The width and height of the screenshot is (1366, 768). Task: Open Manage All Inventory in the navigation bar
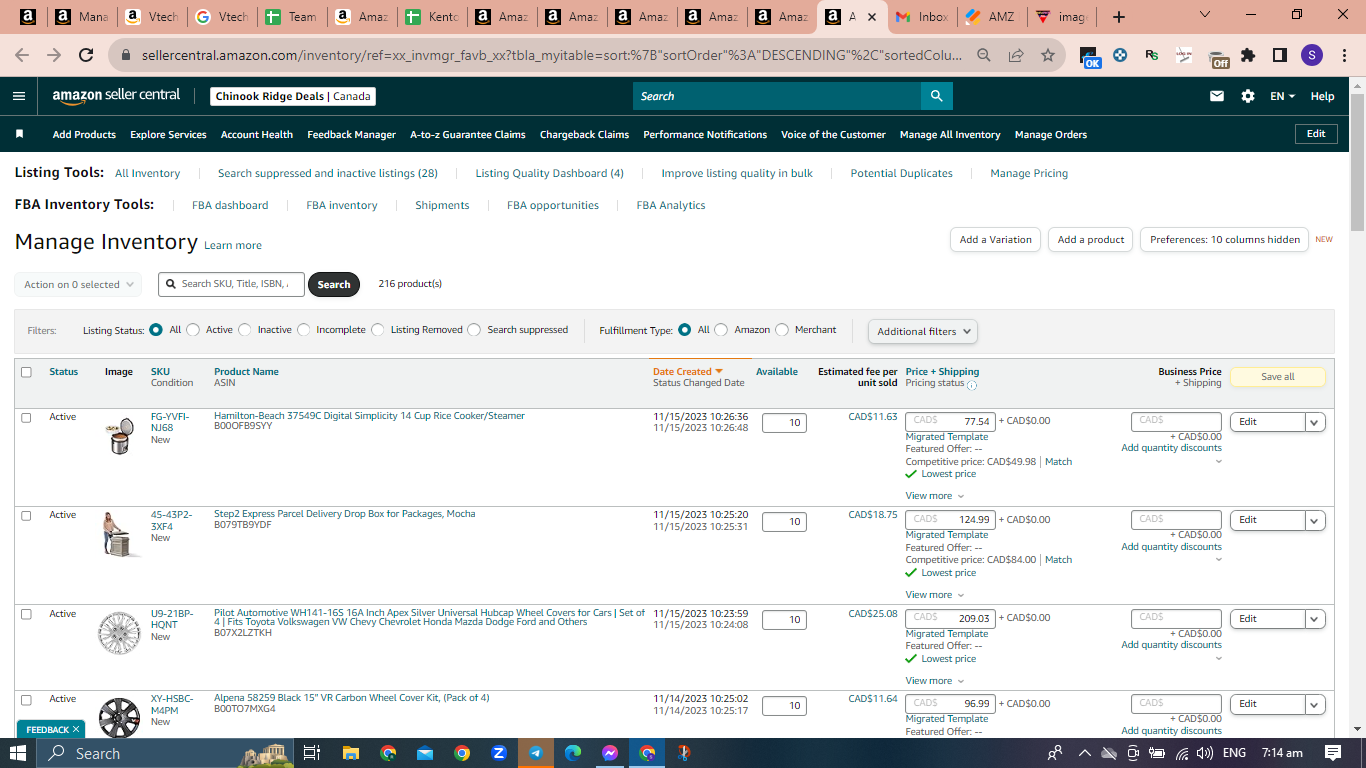point(950,134)
